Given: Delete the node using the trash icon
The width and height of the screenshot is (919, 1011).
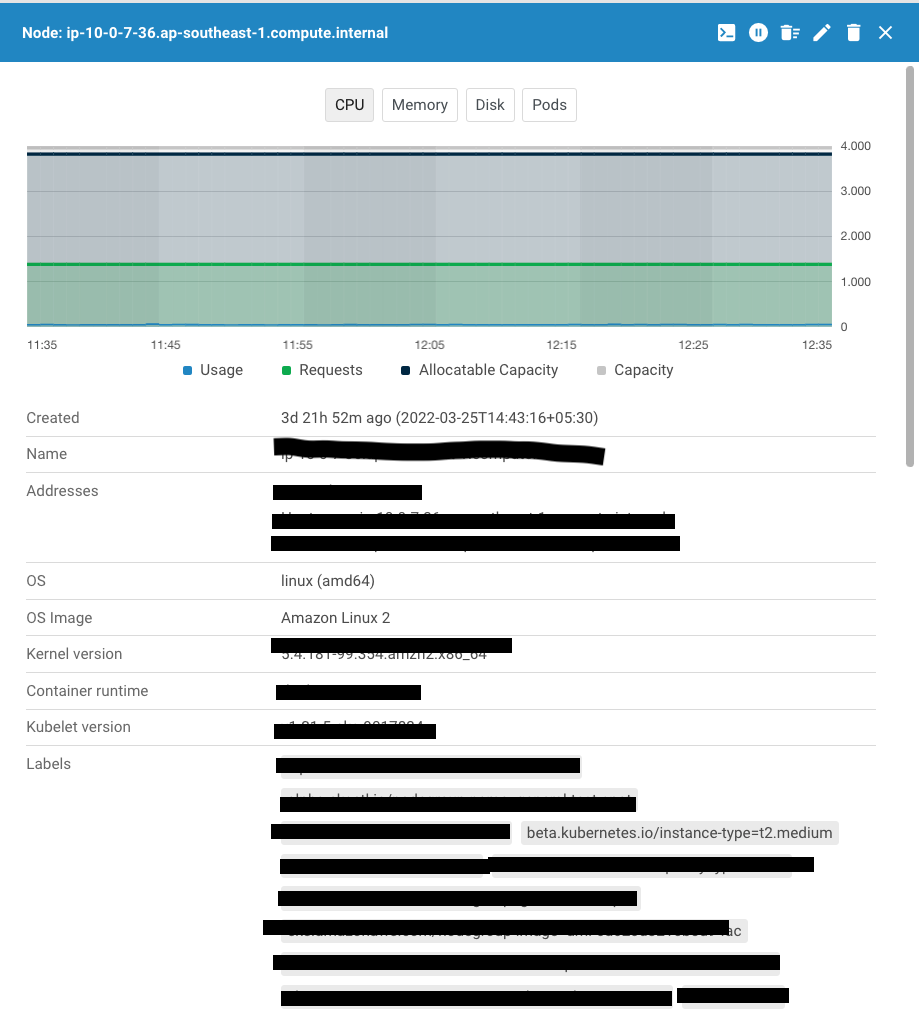Looking at the screenshot, I should click(853, 32).
